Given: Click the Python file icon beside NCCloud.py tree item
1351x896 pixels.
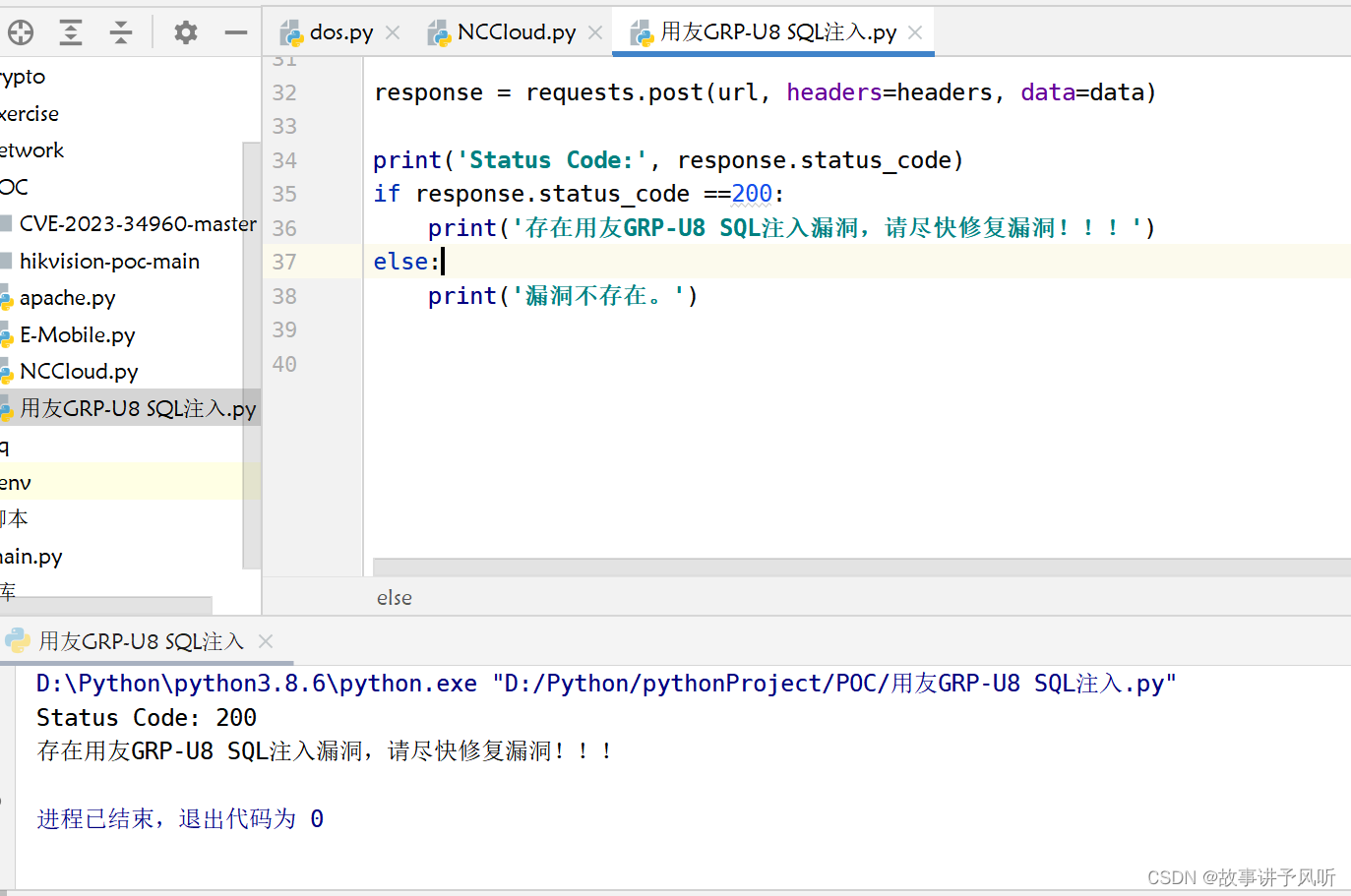Looking at the screenshot, I should [6, 373].
